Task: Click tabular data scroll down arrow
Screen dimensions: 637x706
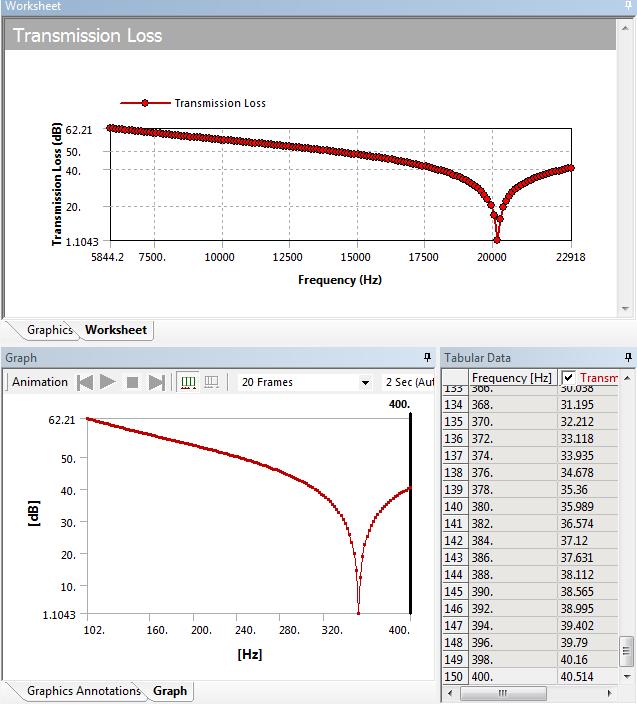Action: [x=627, y=676]
